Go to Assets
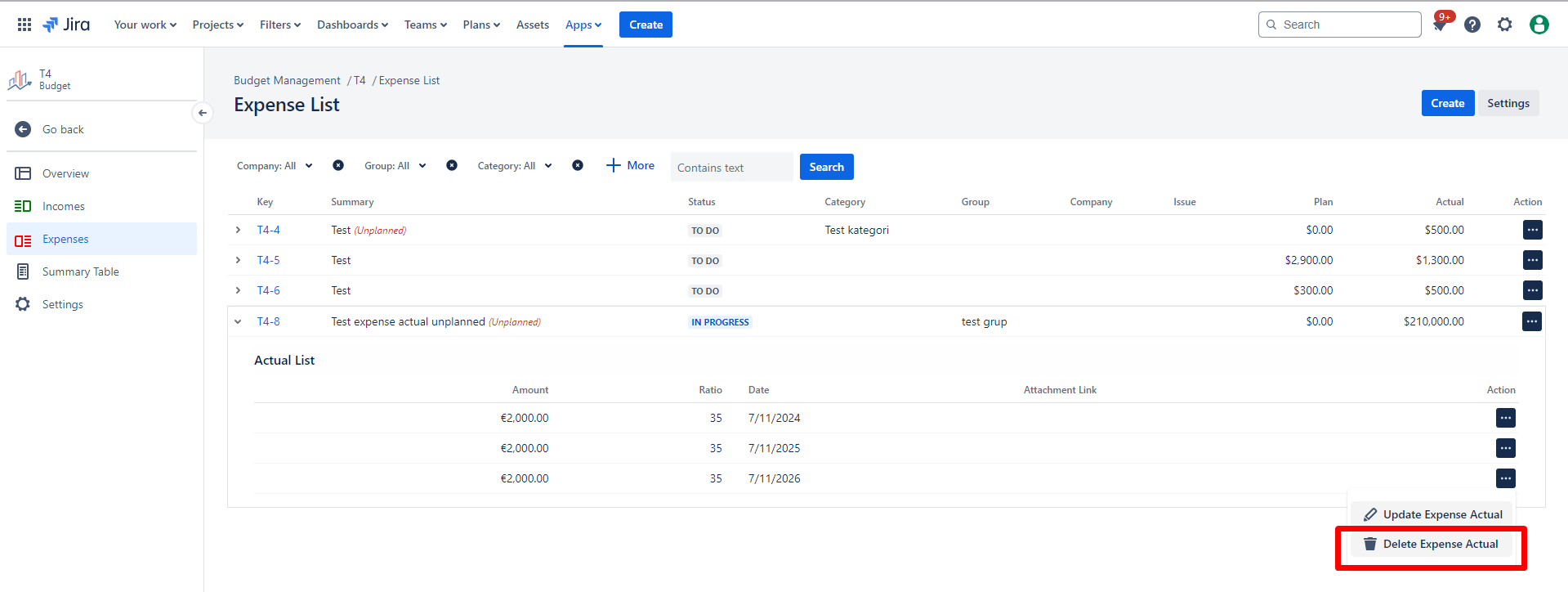The image size is (1568, 592). pyautogui.click(x=533, y=25)
